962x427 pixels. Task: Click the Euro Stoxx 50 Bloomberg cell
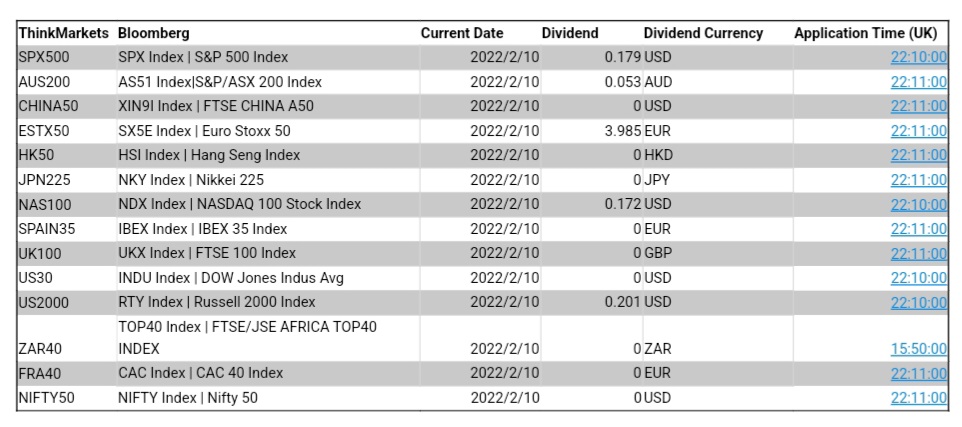click(204, 131)
